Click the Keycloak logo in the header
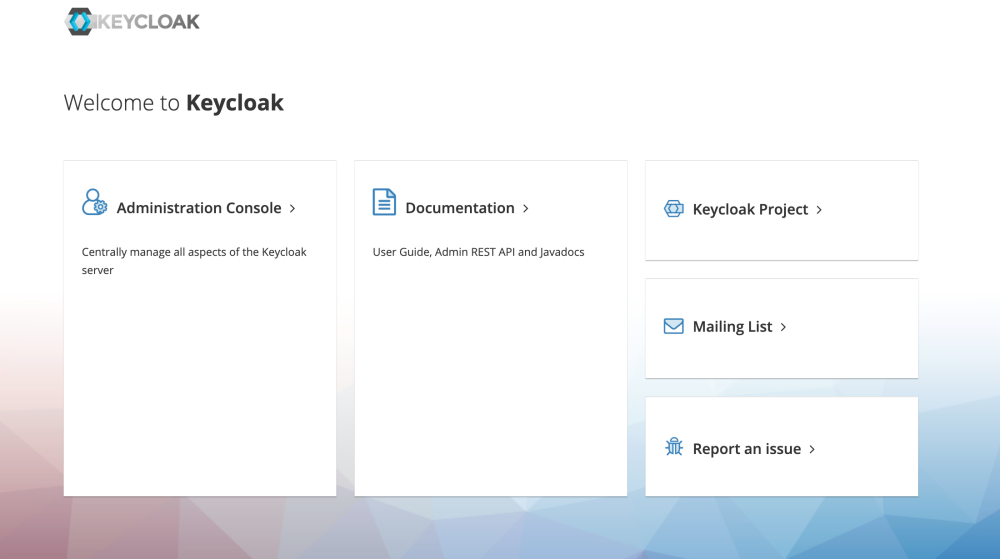This screenshot has width=1000, height=559. point(132,22)
